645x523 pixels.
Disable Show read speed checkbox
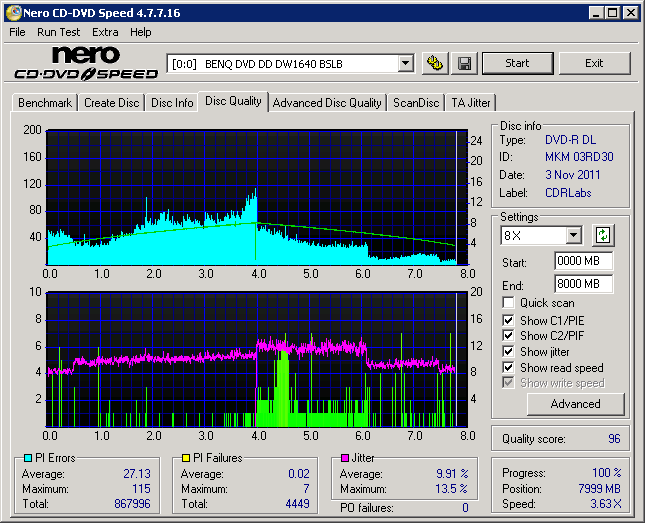[509, 368]
